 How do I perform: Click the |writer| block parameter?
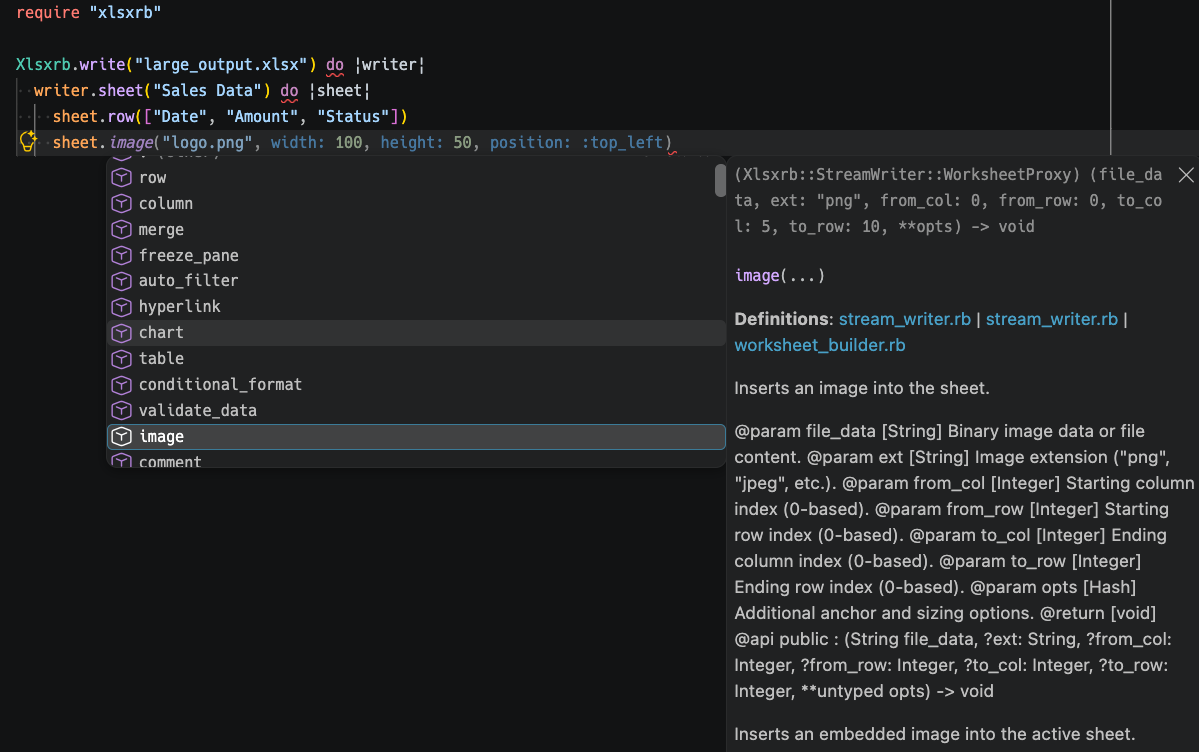tap(389, 64)
